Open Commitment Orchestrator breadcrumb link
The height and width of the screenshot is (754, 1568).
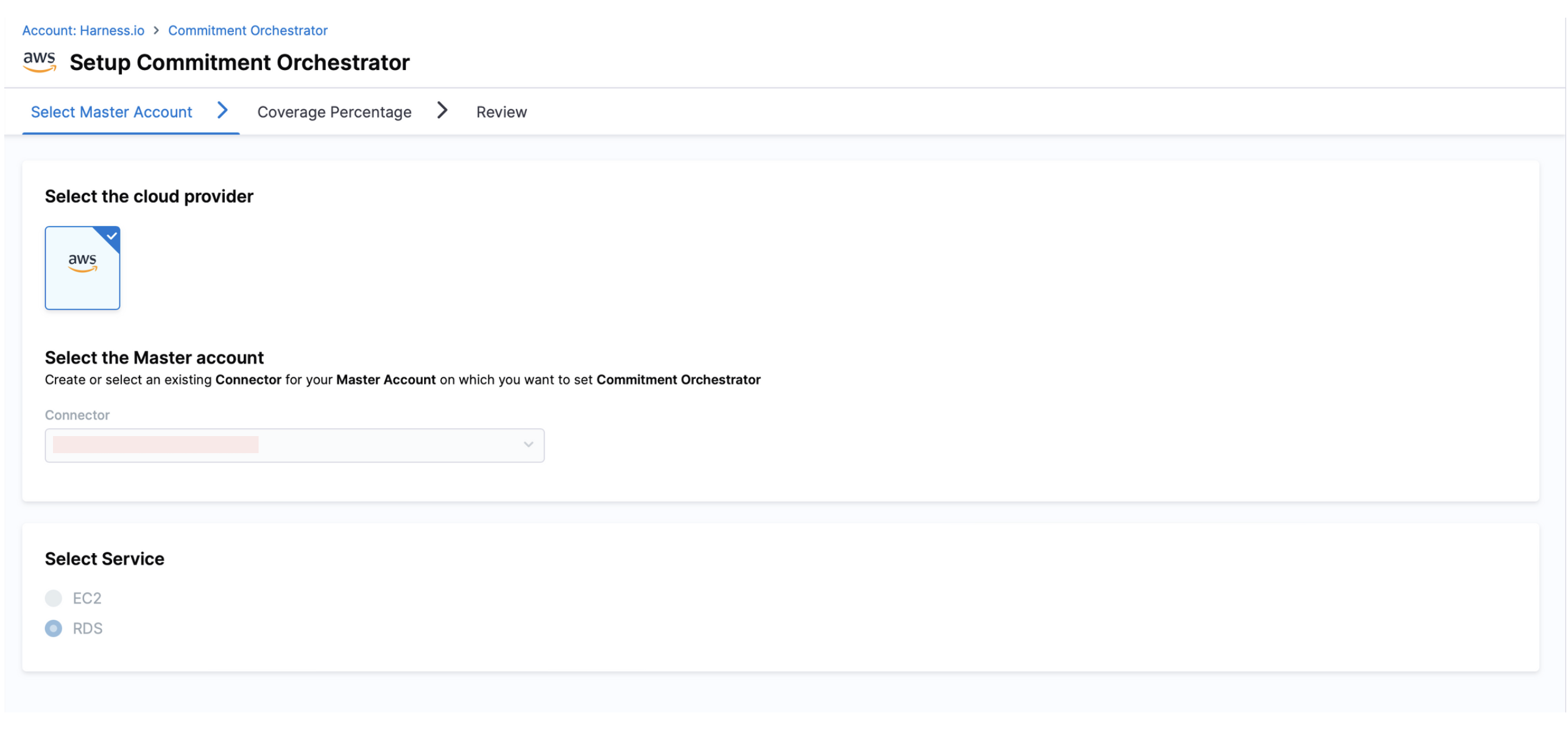click(247, 30)
